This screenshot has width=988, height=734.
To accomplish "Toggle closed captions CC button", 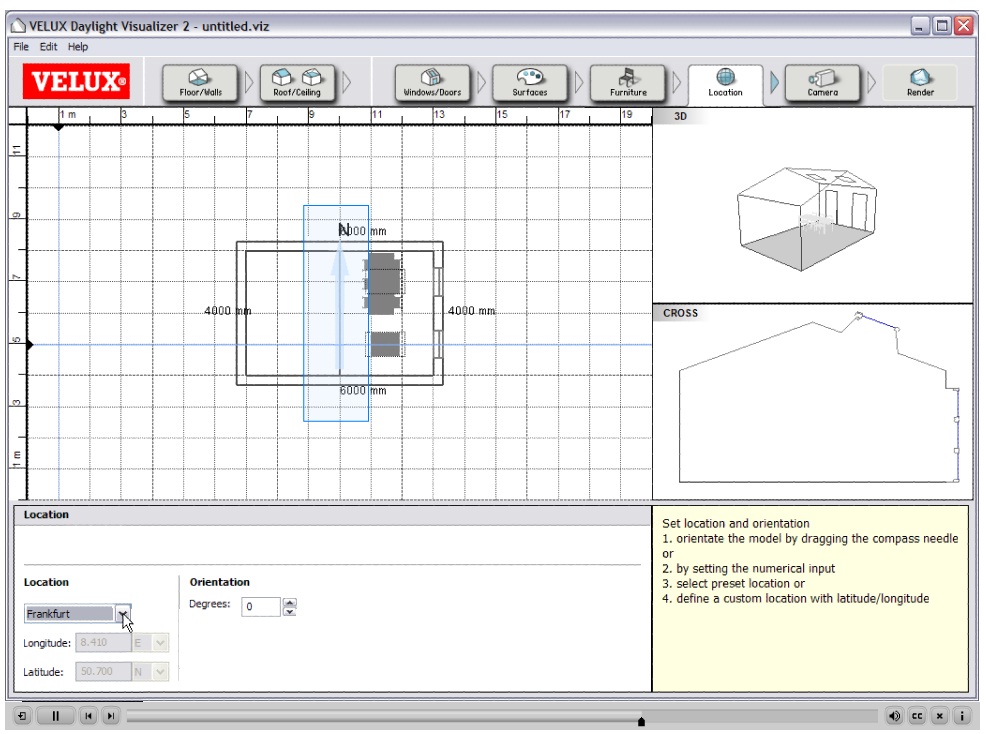I will tap(917, 716).
